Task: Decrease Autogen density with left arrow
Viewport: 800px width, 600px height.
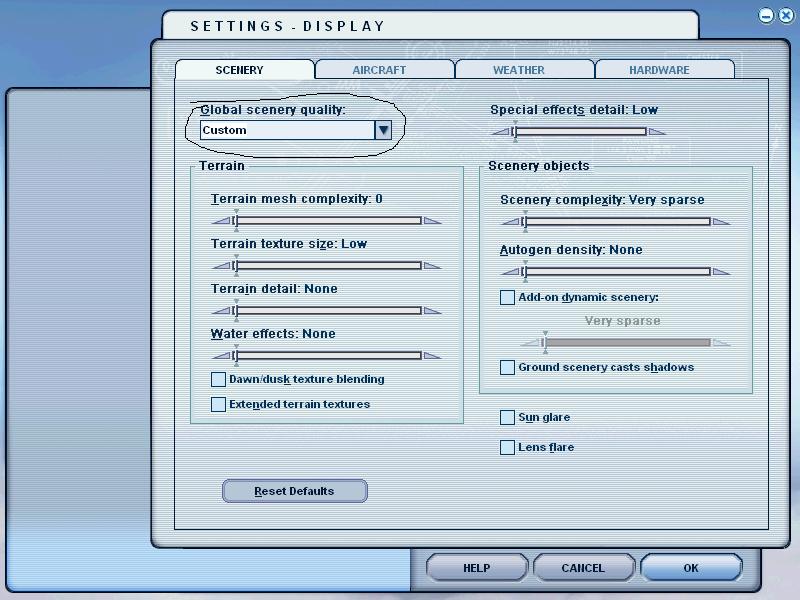Action: coord(510,271)
